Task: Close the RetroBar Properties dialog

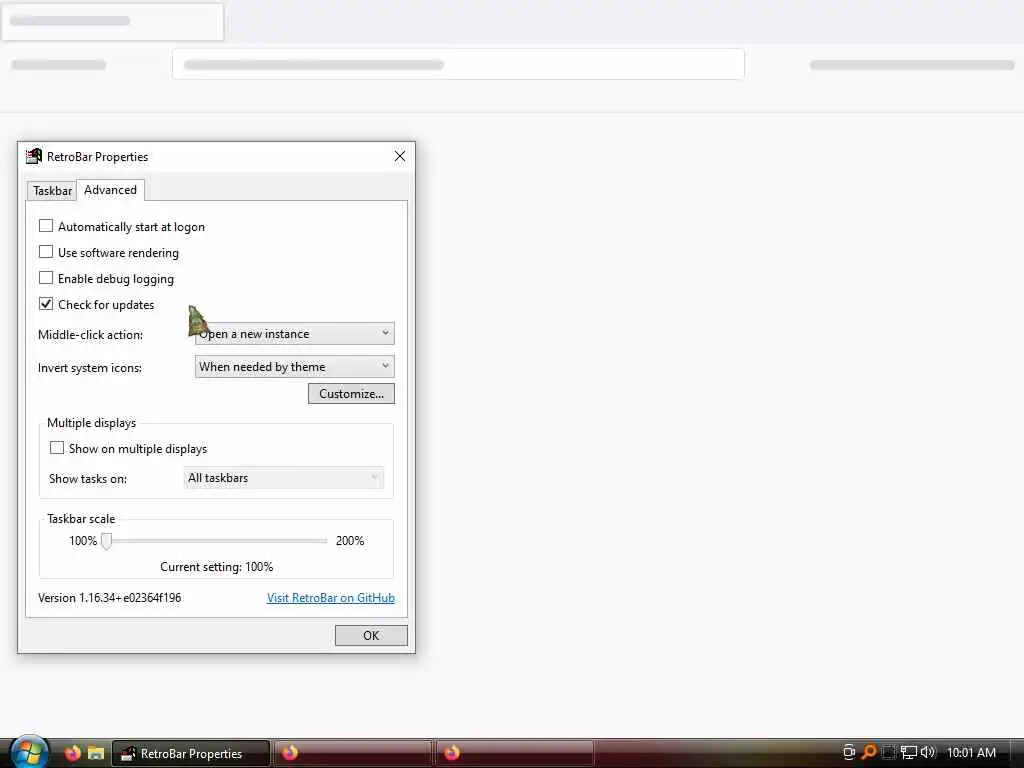Action: point(400,156)
